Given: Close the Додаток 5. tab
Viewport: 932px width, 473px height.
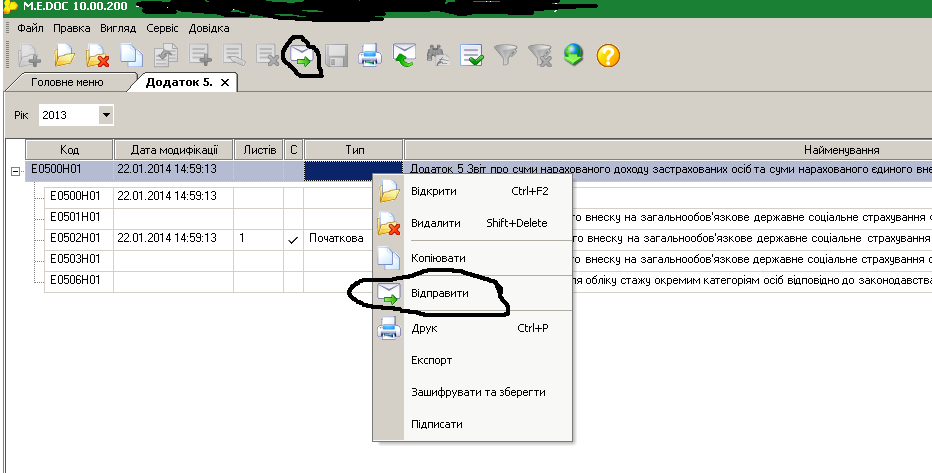Looking at the screenshot, I should [225, 82].
